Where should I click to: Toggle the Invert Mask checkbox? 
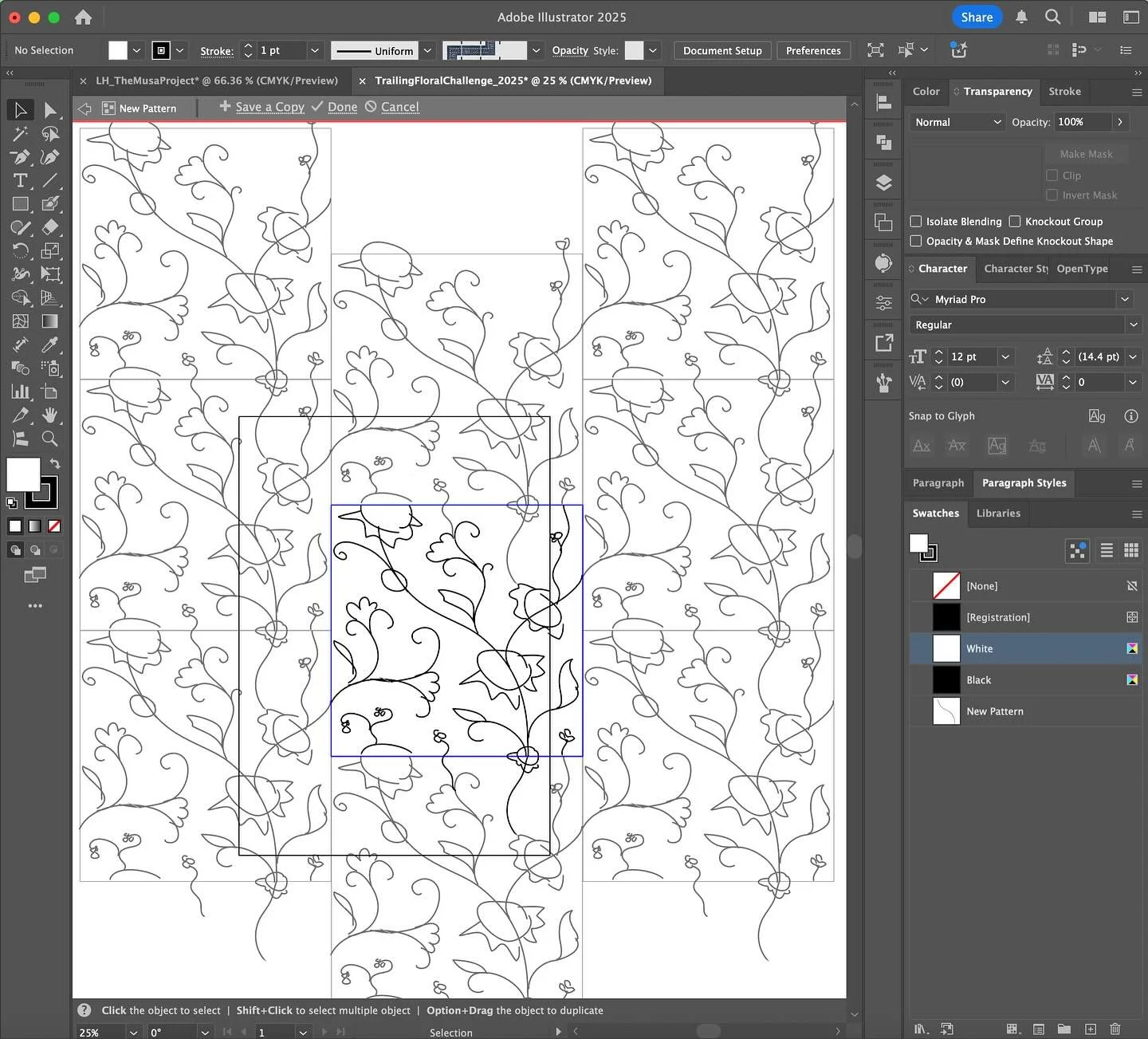(1052, 195)
